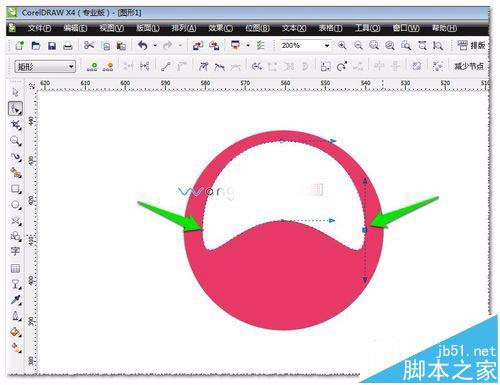
Task: Select the Zoom tool in the toolbox
Action: [15, 141]
